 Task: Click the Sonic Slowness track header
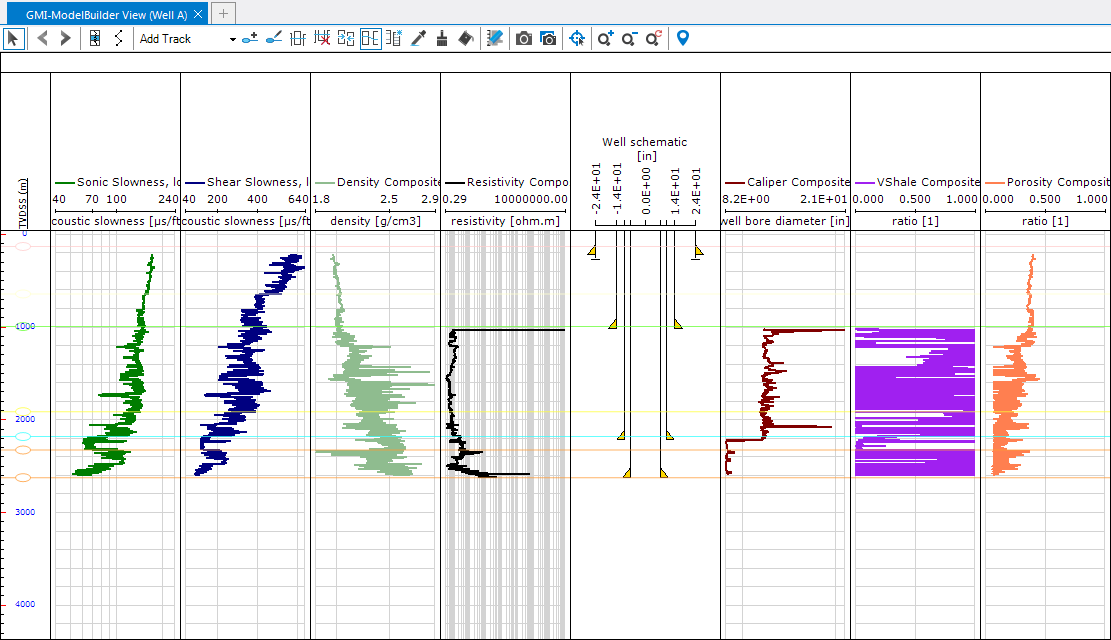115,183
